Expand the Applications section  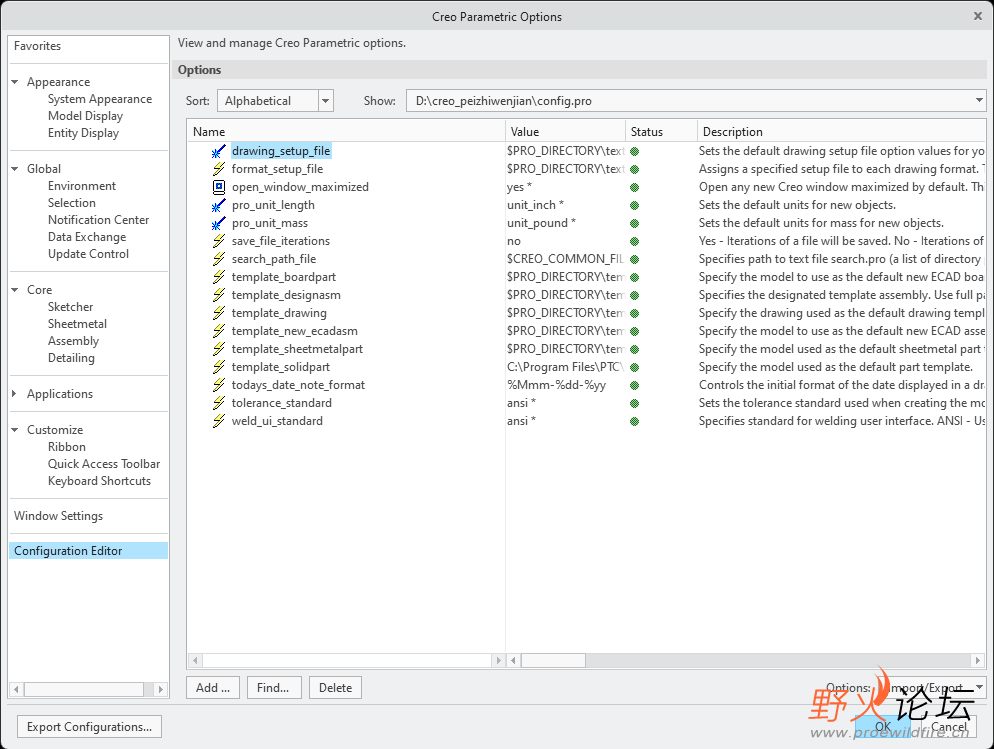pyautogui.click(x=15, y=394)
